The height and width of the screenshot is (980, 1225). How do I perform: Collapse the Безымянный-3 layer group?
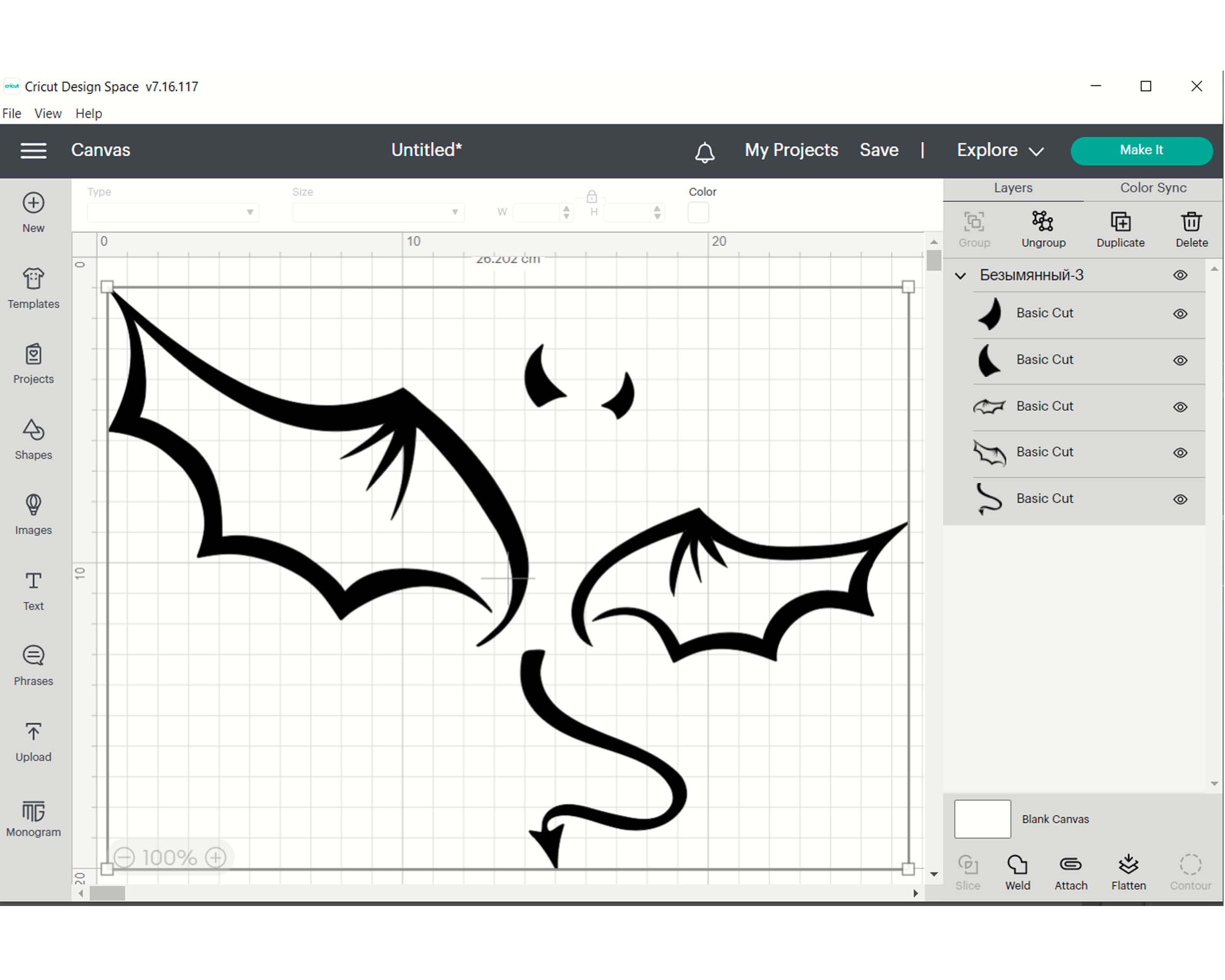click(960, 275)
